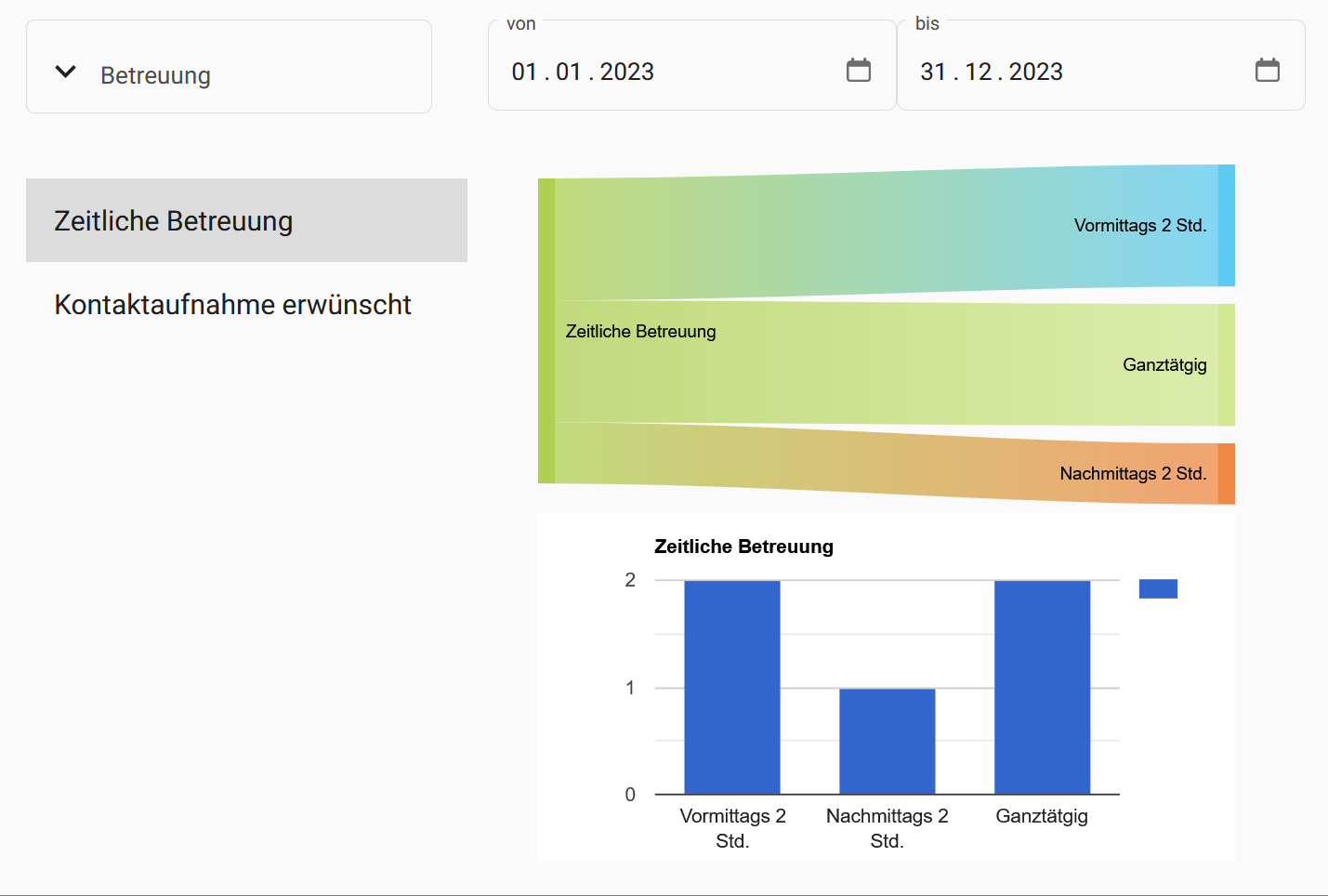1328x896 pixels.
Task: Click the Ganztätgig bar in chart
Action: (x=1042, y=687)
